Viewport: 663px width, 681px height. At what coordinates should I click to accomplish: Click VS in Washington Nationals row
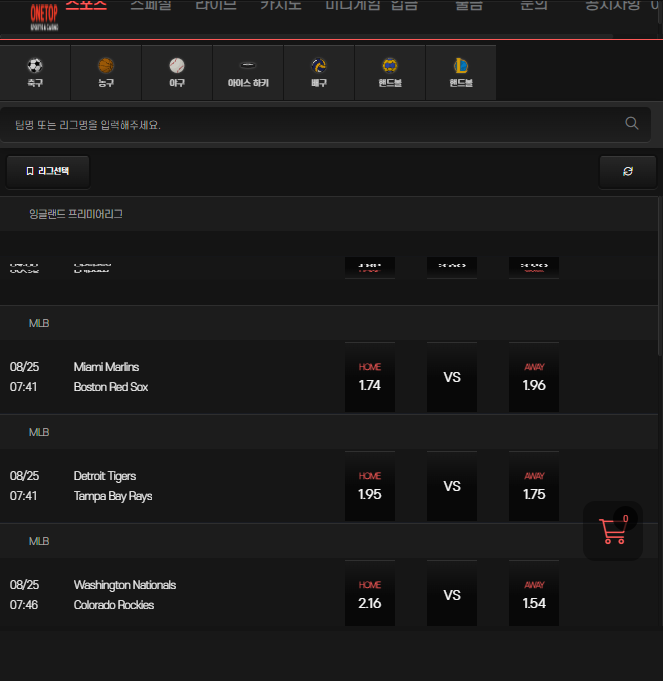452,593
